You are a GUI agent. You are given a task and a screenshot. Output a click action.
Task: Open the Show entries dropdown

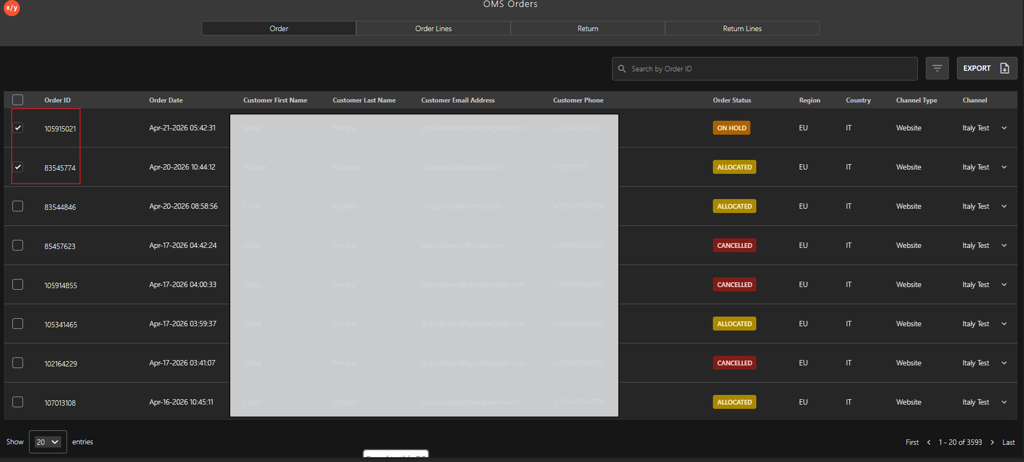[48, 442]
